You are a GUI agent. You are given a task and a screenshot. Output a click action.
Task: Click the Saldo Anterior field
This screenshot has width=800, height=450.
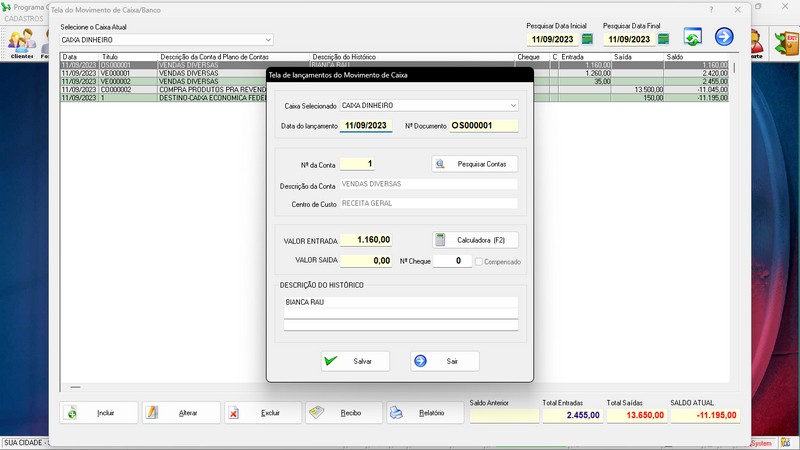[504, 415]
